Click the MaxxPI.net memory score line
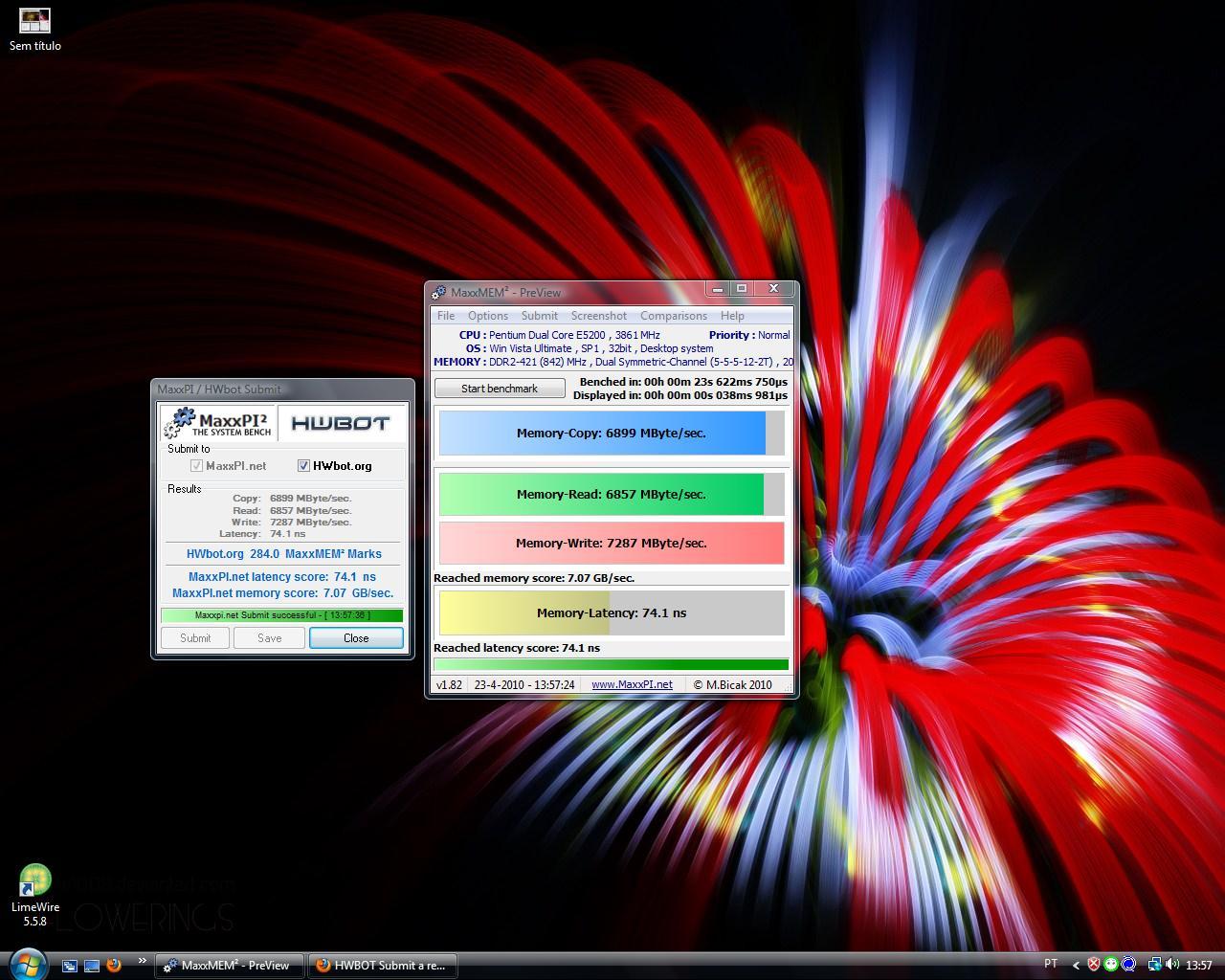Viewport: 1225px width, 980px height. point(283,593)
